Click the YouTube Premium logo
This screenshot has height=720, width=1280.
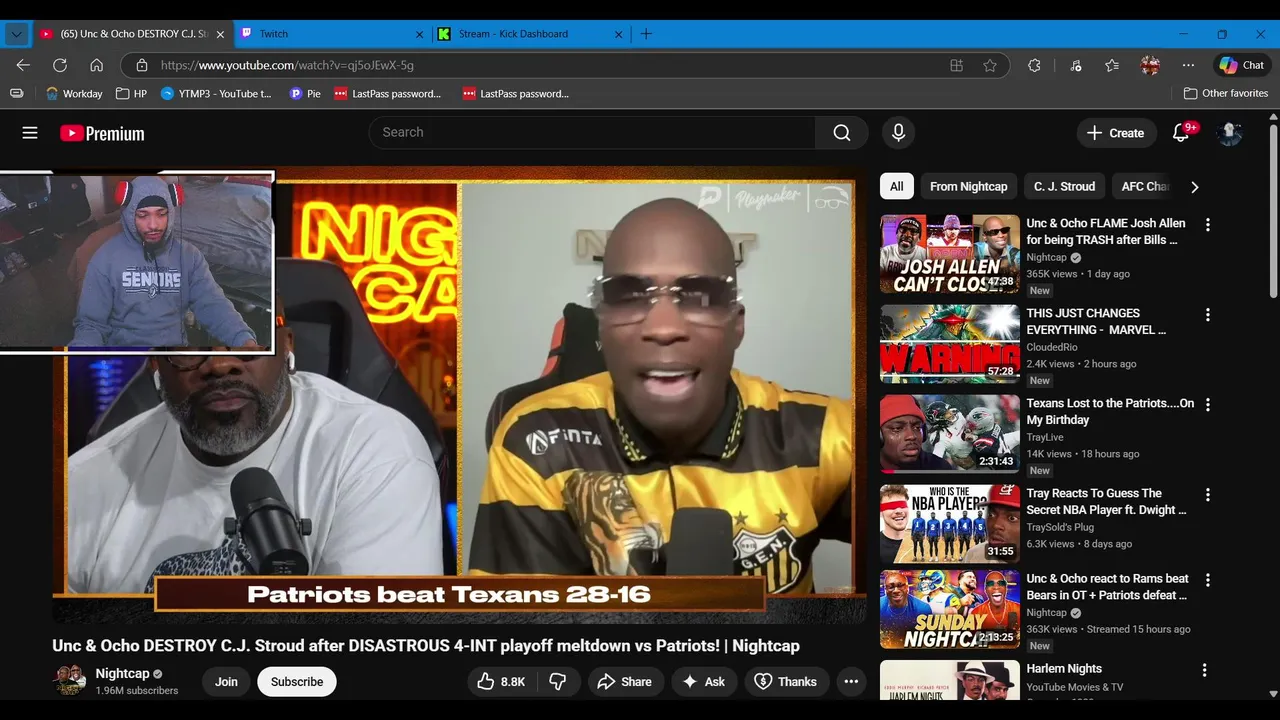click(102, 133)
